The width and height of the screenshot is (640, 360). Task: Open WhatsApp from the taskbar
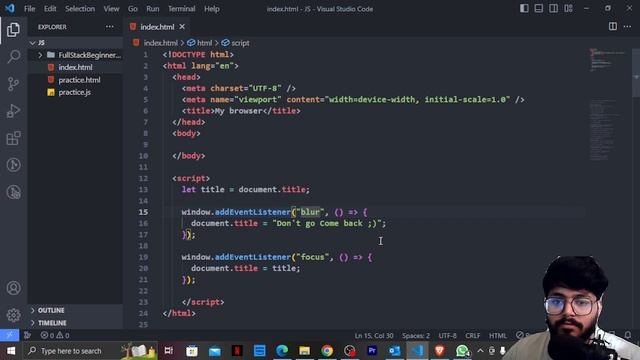click(x=462, y=351)
